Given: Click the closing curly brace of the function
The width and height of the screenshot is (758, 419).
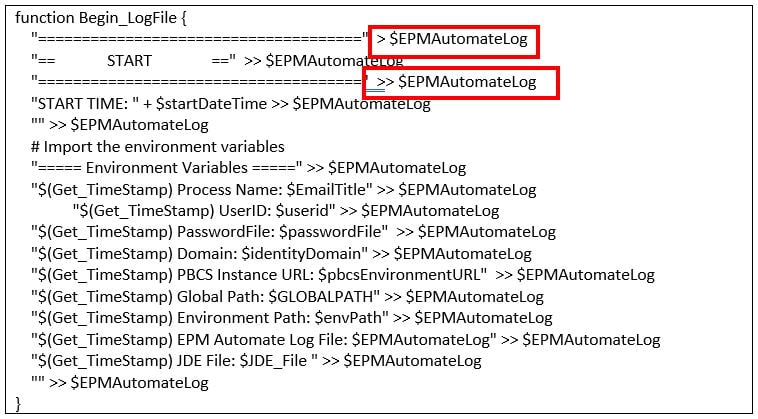Looking at the screenshot, I should tap(18, 403).
